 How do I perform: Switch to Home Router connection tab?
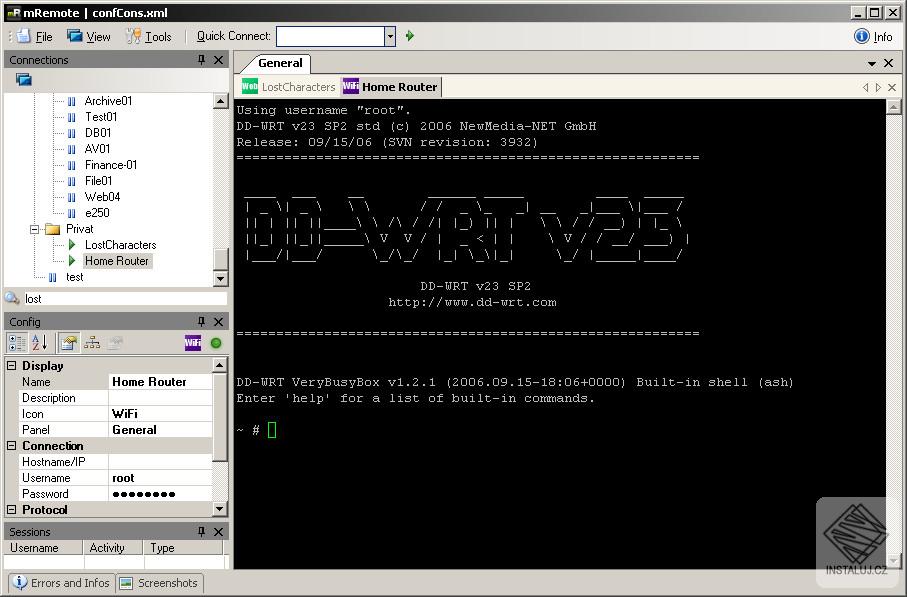pos(390,87)
